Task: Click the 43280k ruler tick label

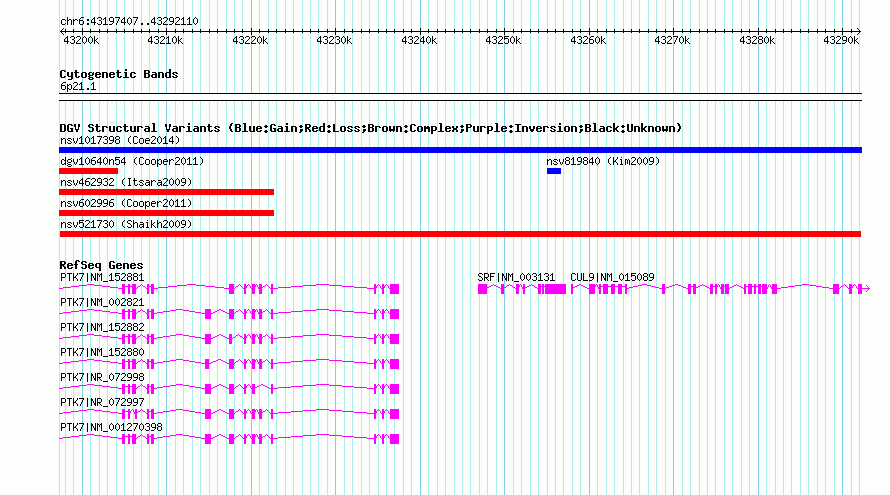Action: (x=758, y=40)
